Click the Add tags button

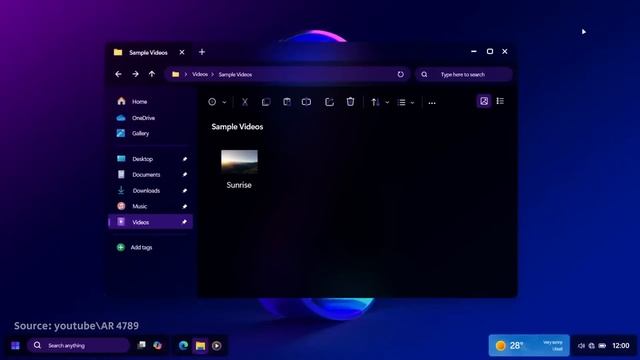(x=135, y=247)
